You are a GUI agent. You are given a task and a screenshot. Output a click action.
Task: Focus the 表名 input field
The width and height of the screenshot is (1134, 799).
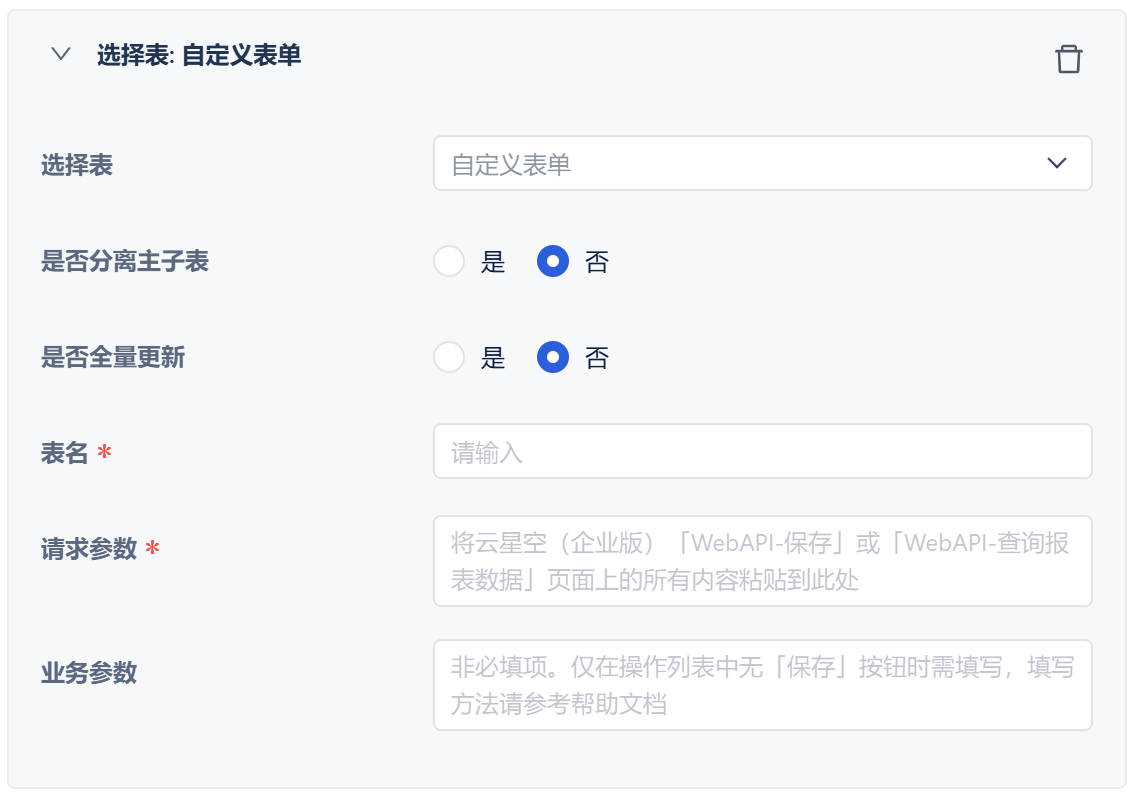[762, 452]
